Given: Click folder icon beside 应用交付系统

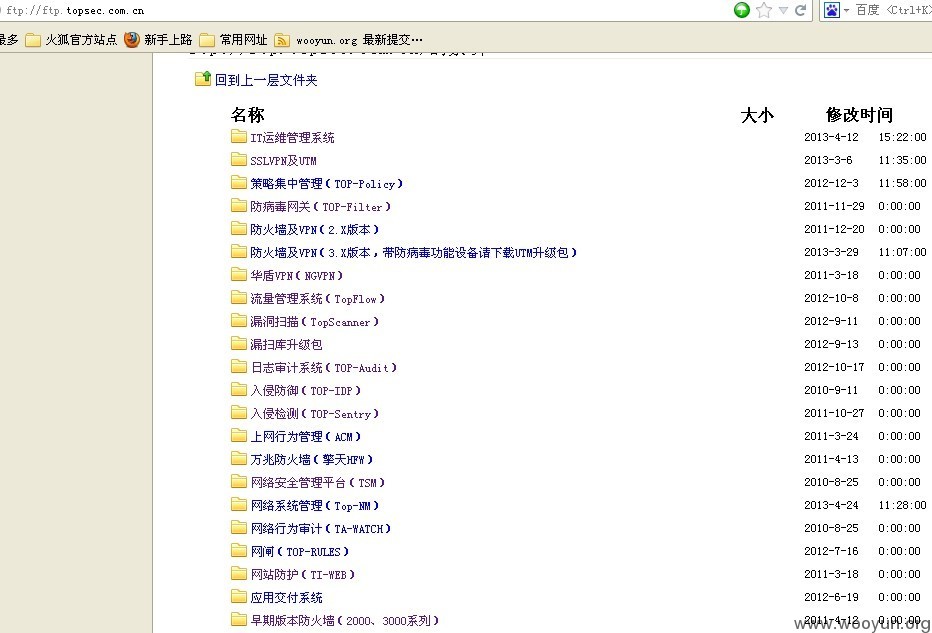Looking at the screenshot, I should [x=239, y=596].
